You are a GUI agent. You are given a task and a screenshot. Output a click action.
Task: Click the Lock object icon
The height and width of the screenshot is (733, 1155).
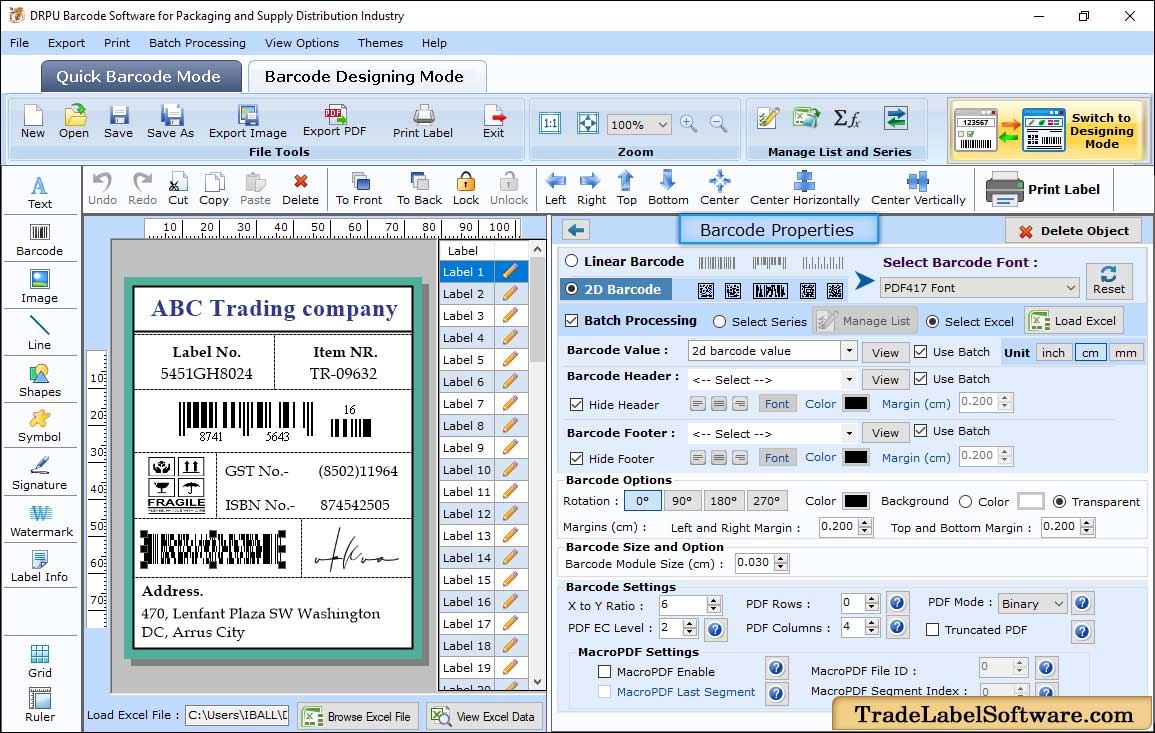click(x=466, y=189)
